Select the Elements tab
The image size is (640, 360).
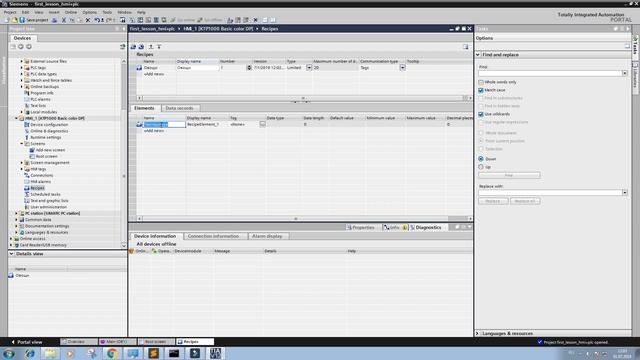(x=144, y=108)
